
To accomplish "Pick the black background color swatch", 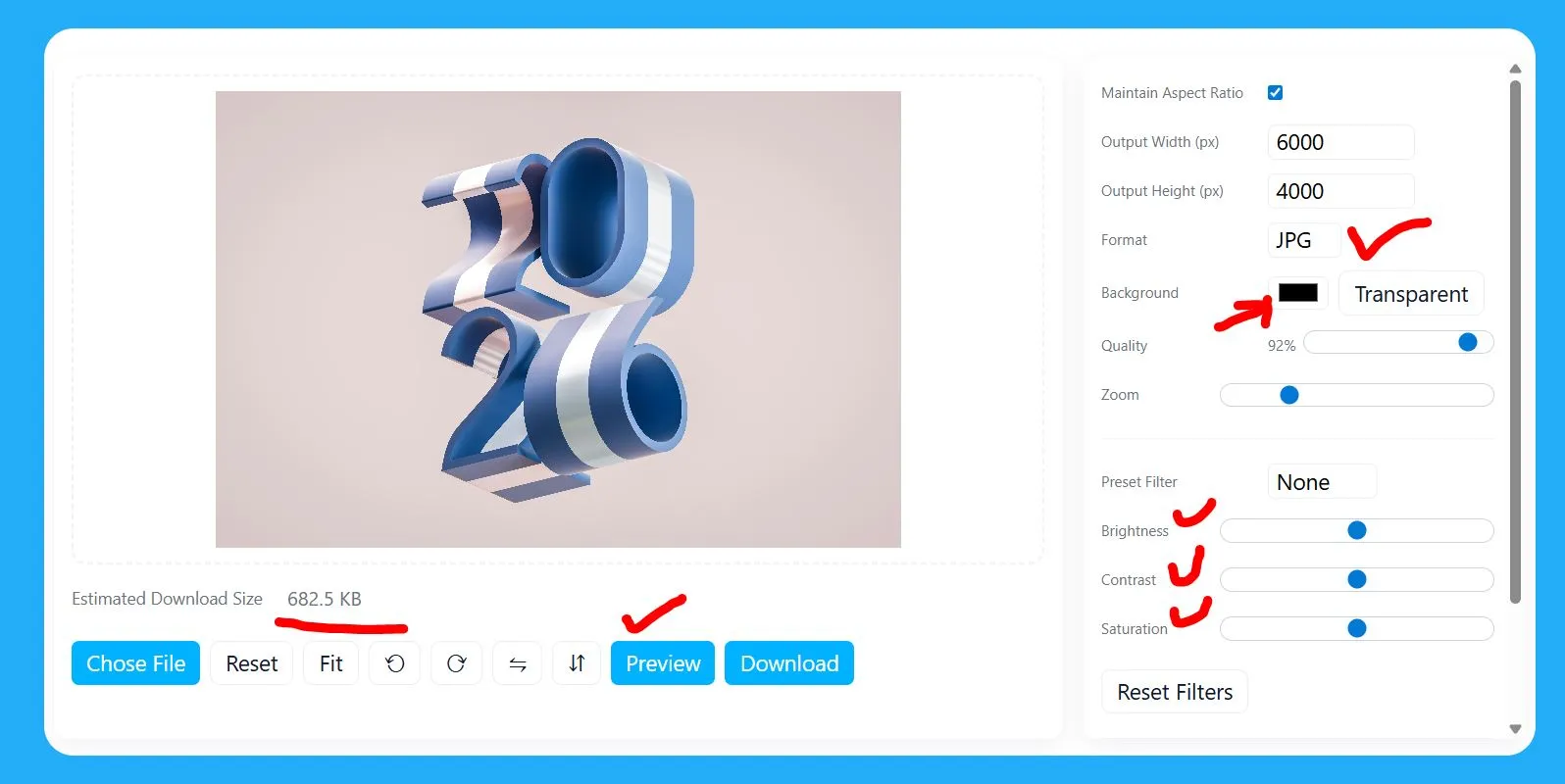I will 1298,292.
